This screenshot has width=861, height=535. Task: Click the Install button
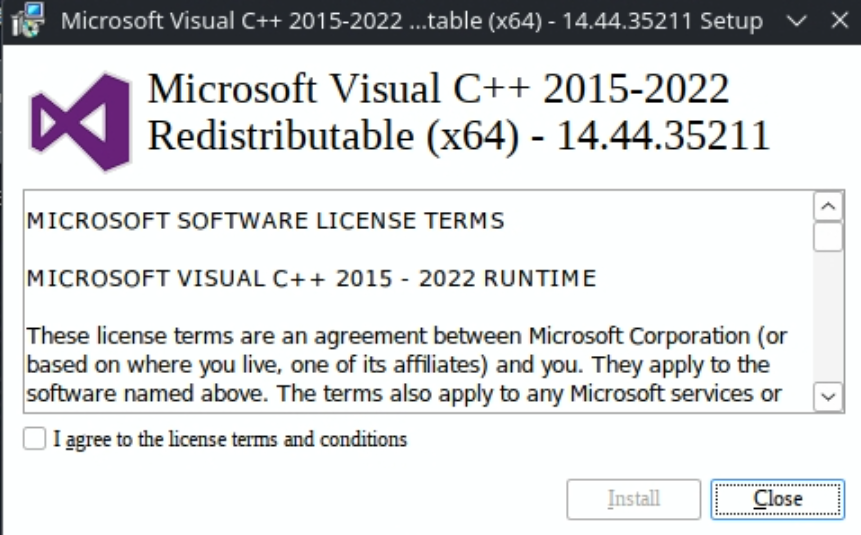(634, 499)
